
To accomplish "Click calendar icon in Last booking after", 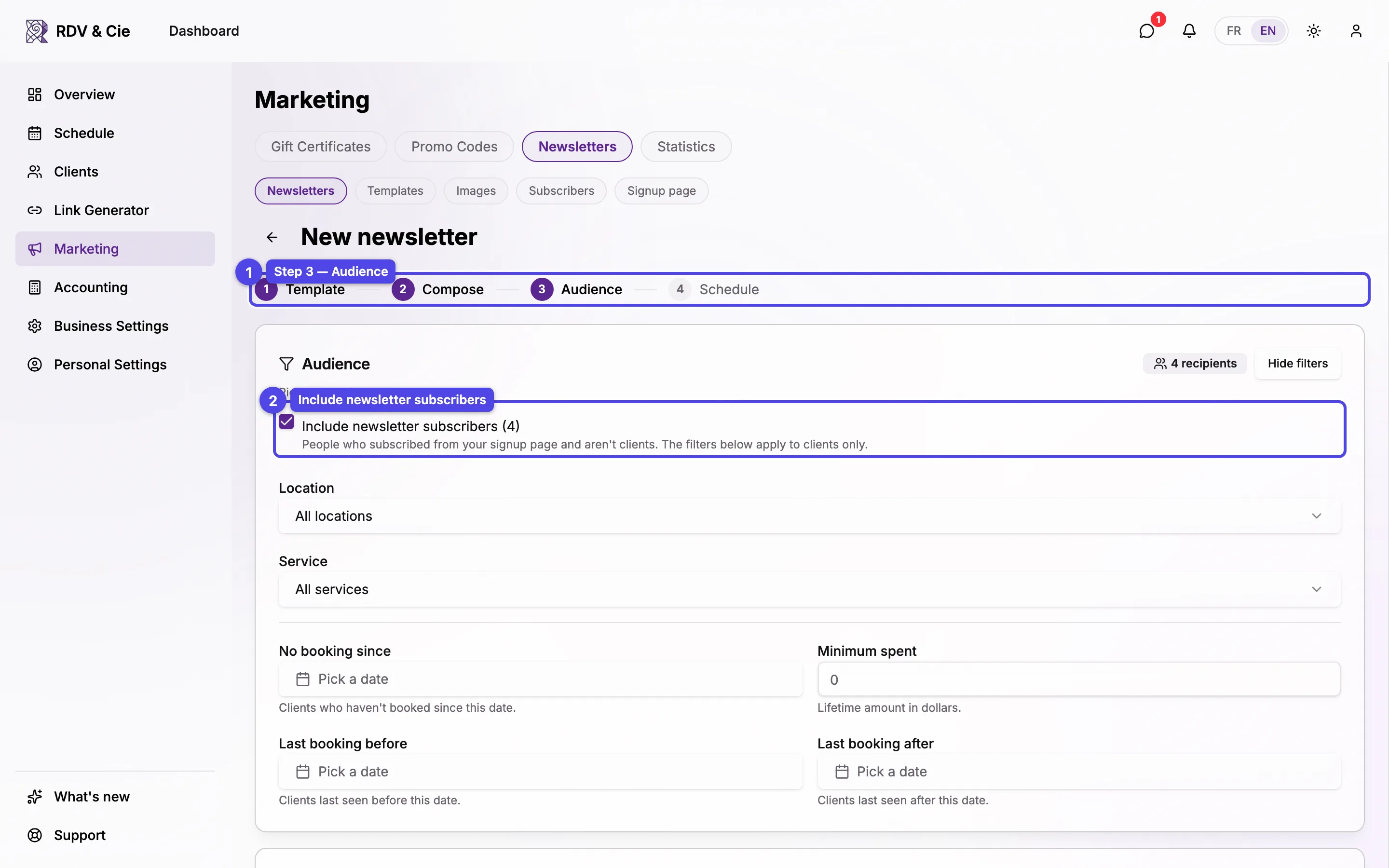I will click(x=842, y=772).
